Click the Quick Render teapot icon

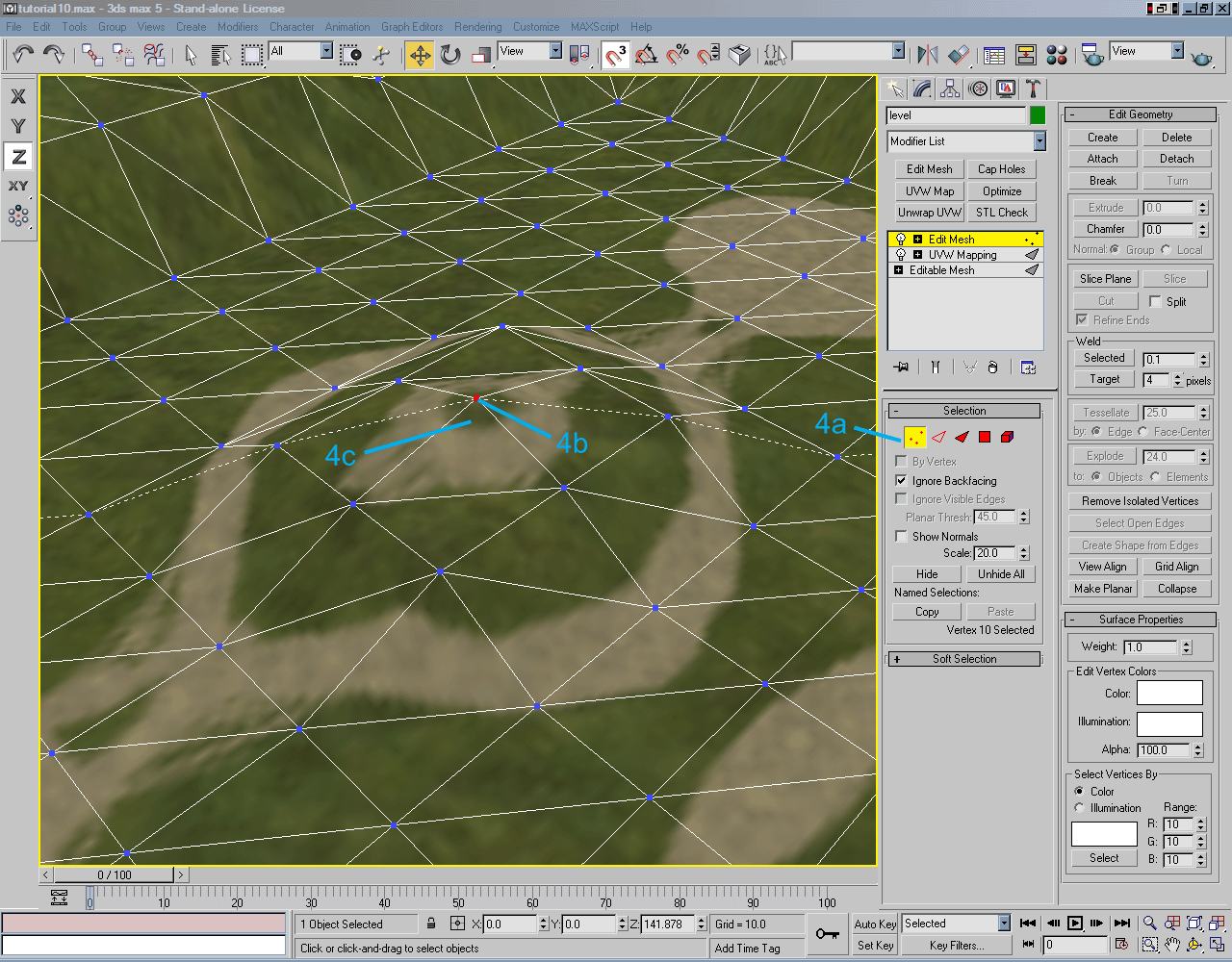pyautogui.click(x=1202, y=55)
